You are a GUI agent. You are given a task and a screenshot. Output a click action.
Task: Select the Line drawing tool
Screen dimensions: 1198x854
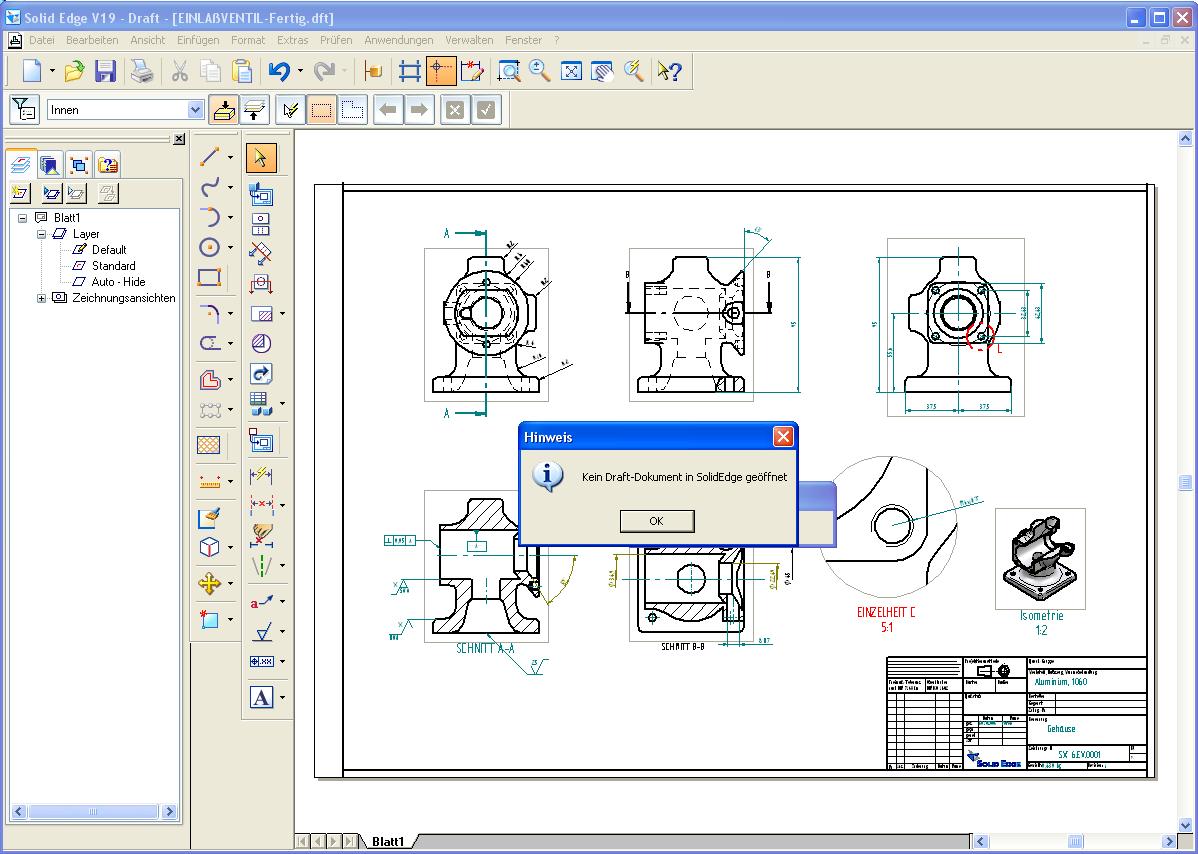(209, 157)
